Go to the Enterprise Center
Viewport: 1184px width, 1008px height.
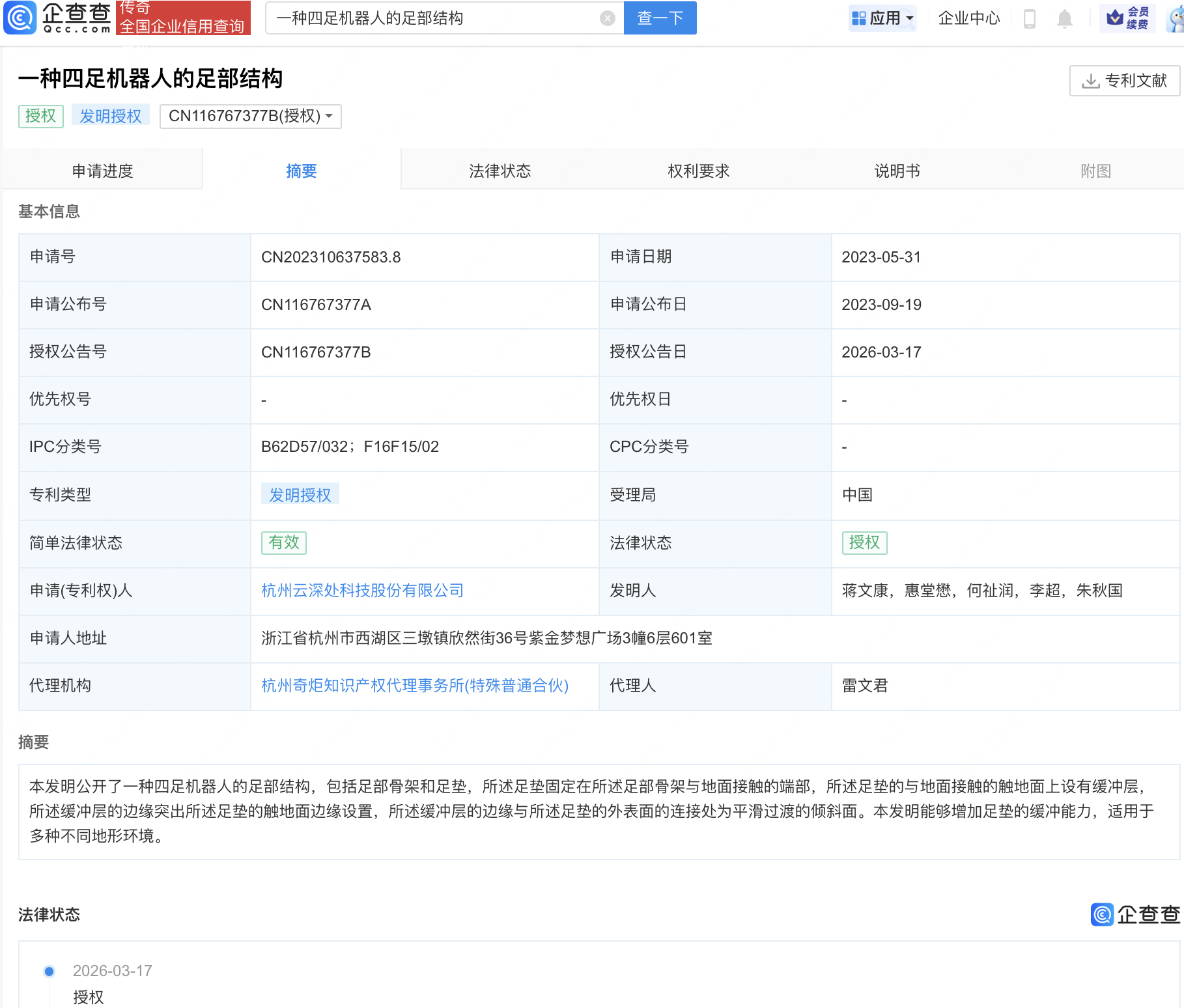coord(968,18)
